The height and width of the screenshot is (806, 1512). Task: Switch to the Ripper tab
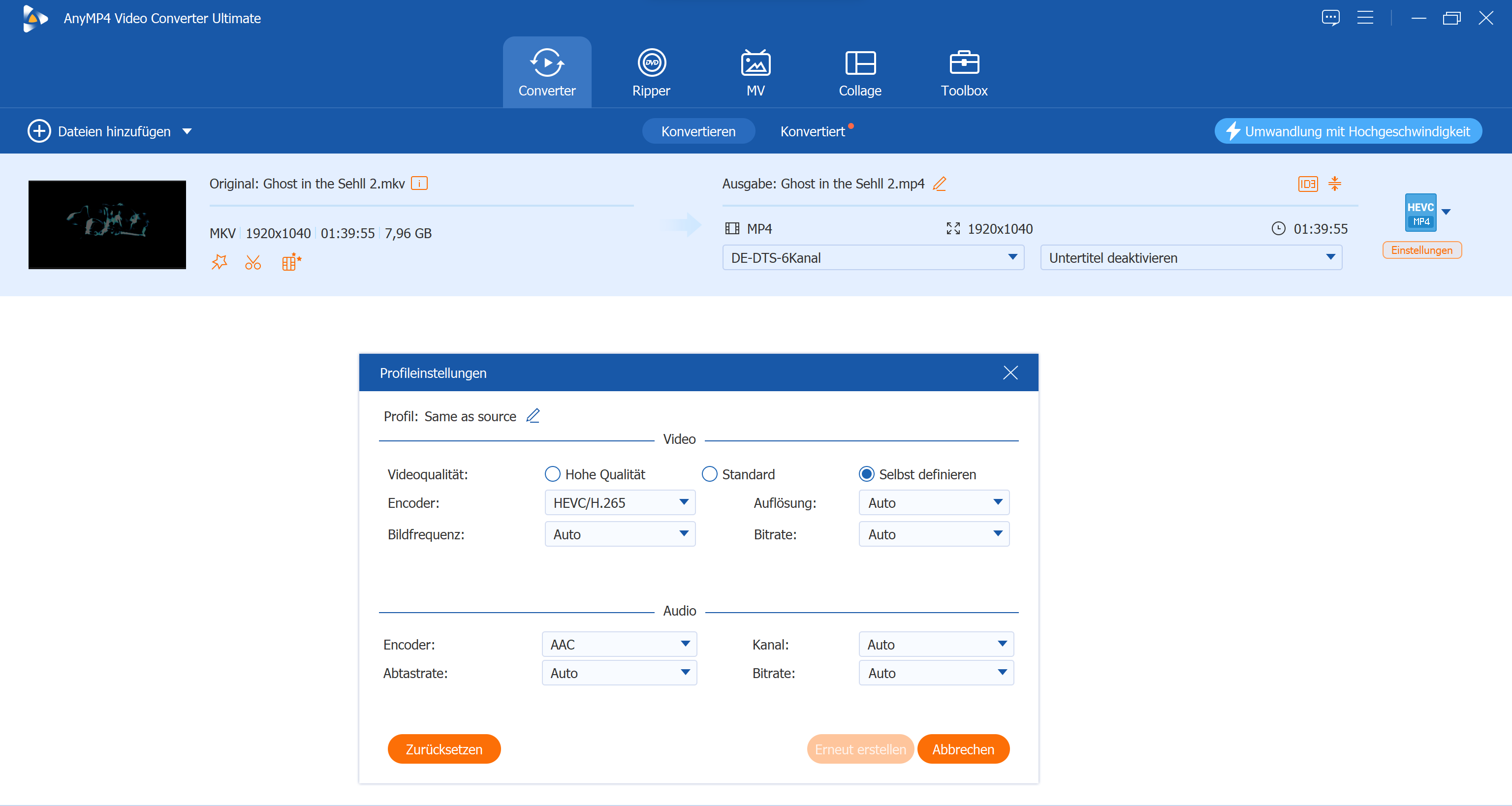pos(651,72)
